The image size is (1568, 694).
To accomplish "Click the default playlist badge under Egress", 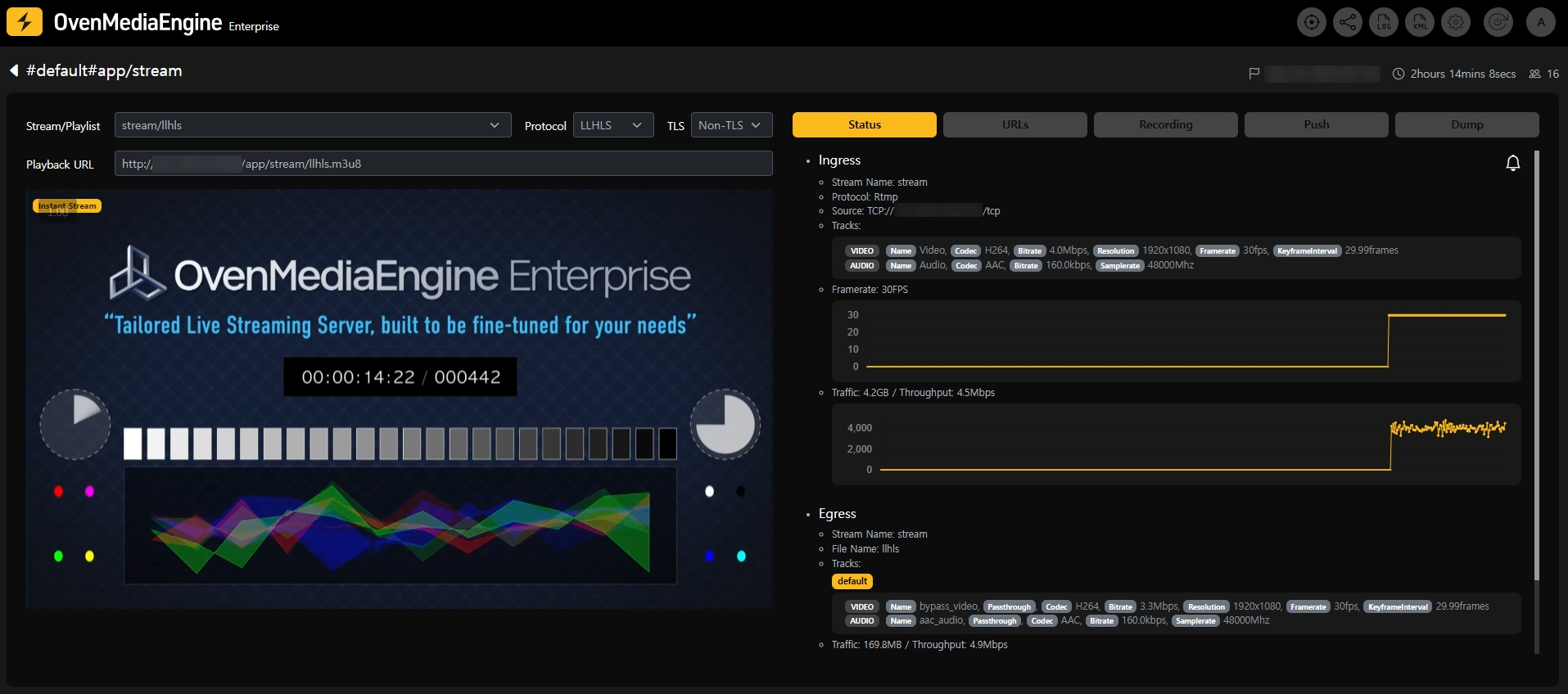I will pyautogui.click(x=852, y=581).
